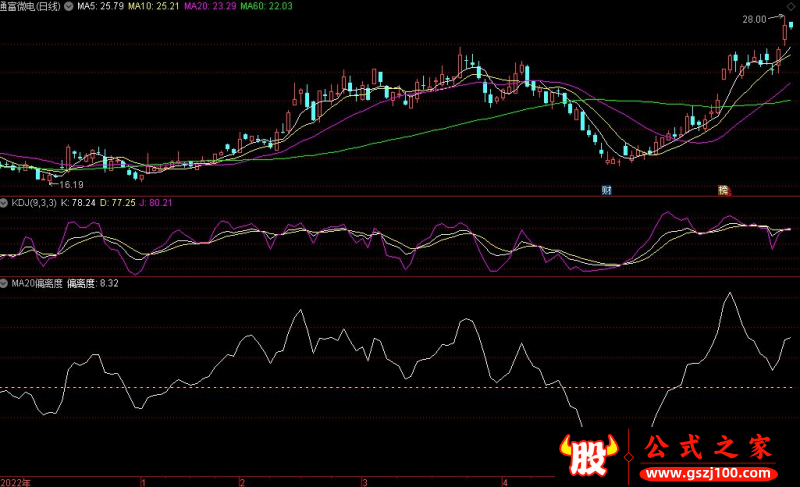Select the magenta MA20: 23.29 legend label
800x487 pixels.
[215, 7]
